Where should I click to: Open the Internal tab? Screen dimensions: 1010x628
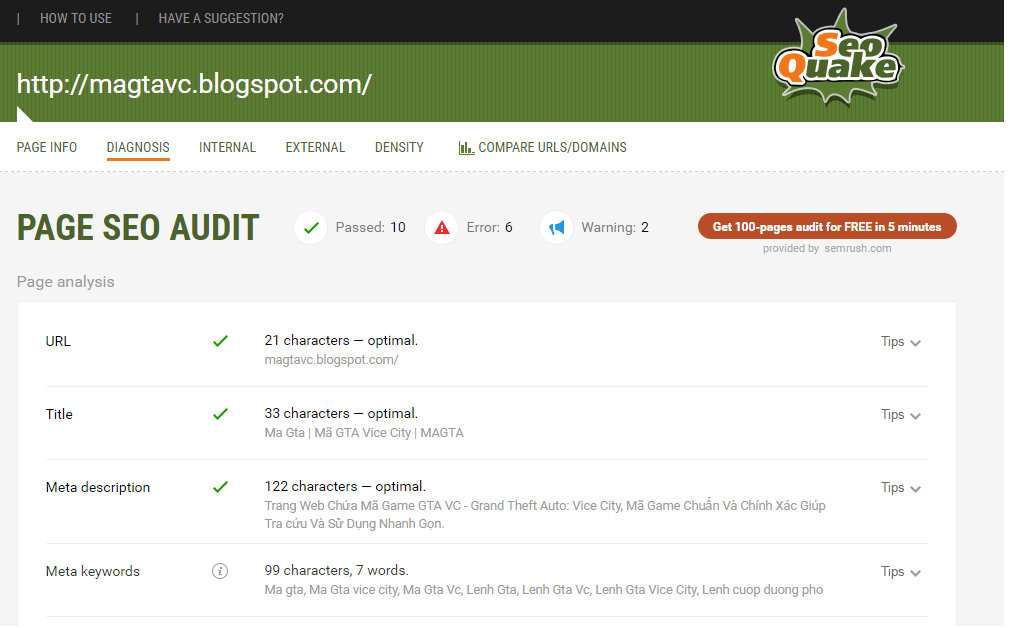227,147
